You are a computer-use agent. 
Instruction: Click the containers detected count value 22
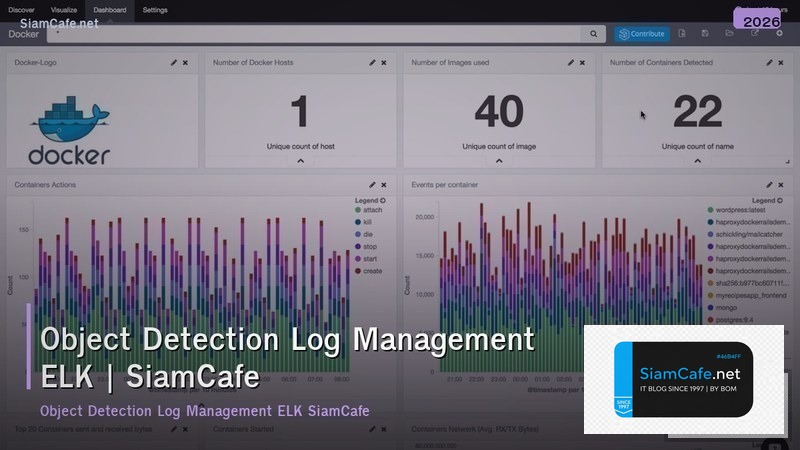pyautogui.click(x=697, y=111)
